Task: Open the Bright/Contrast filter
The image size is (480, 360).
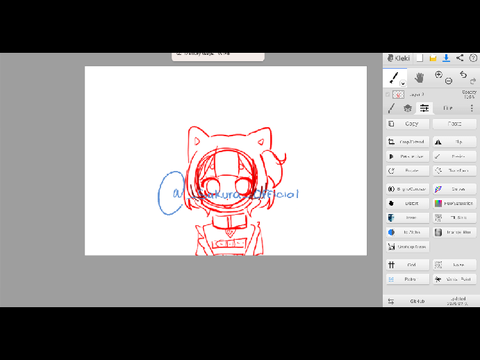Action: (408, 189)
